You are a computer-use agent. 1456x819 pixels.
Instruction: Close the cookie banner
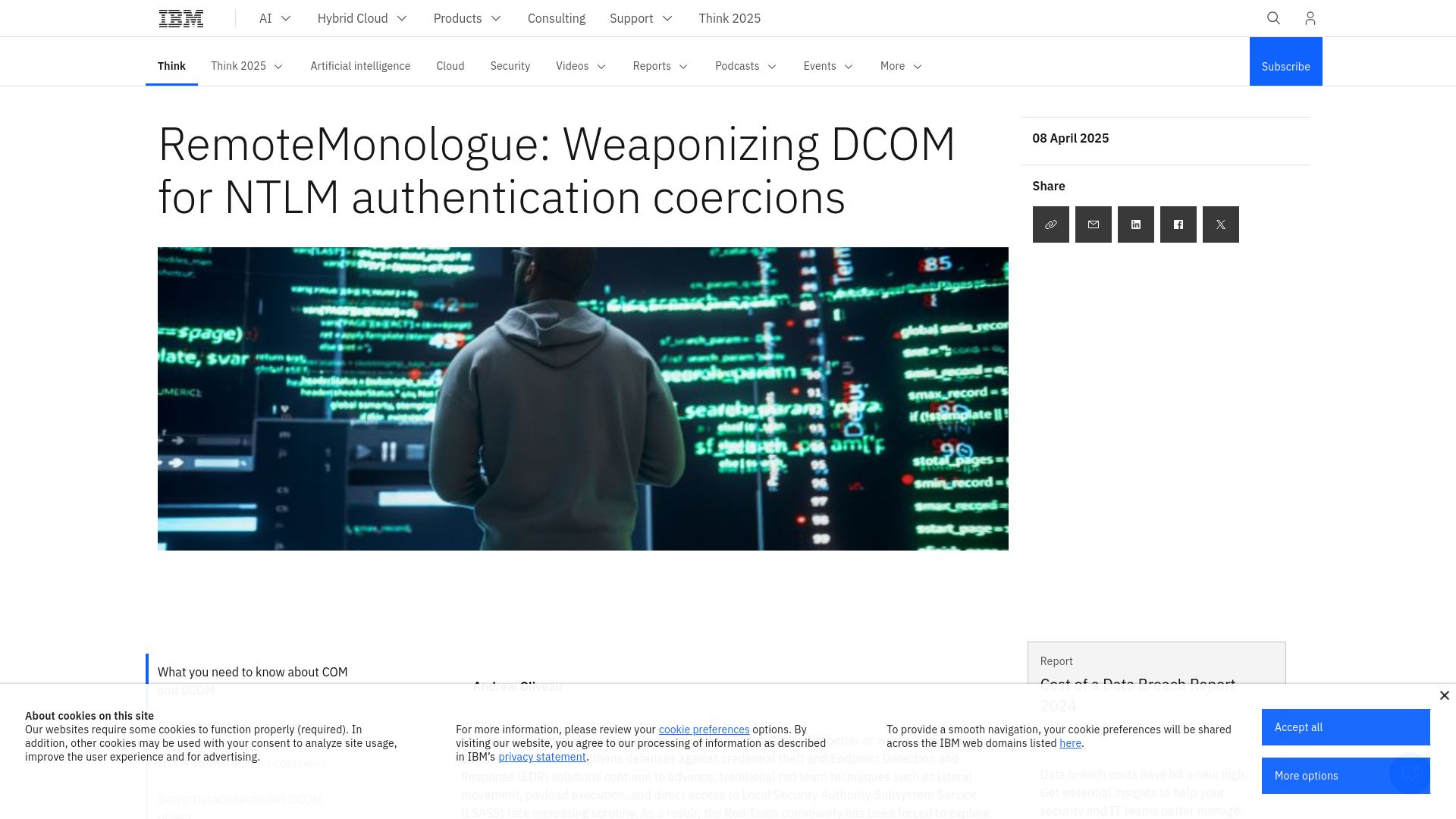click(1445, 695)
